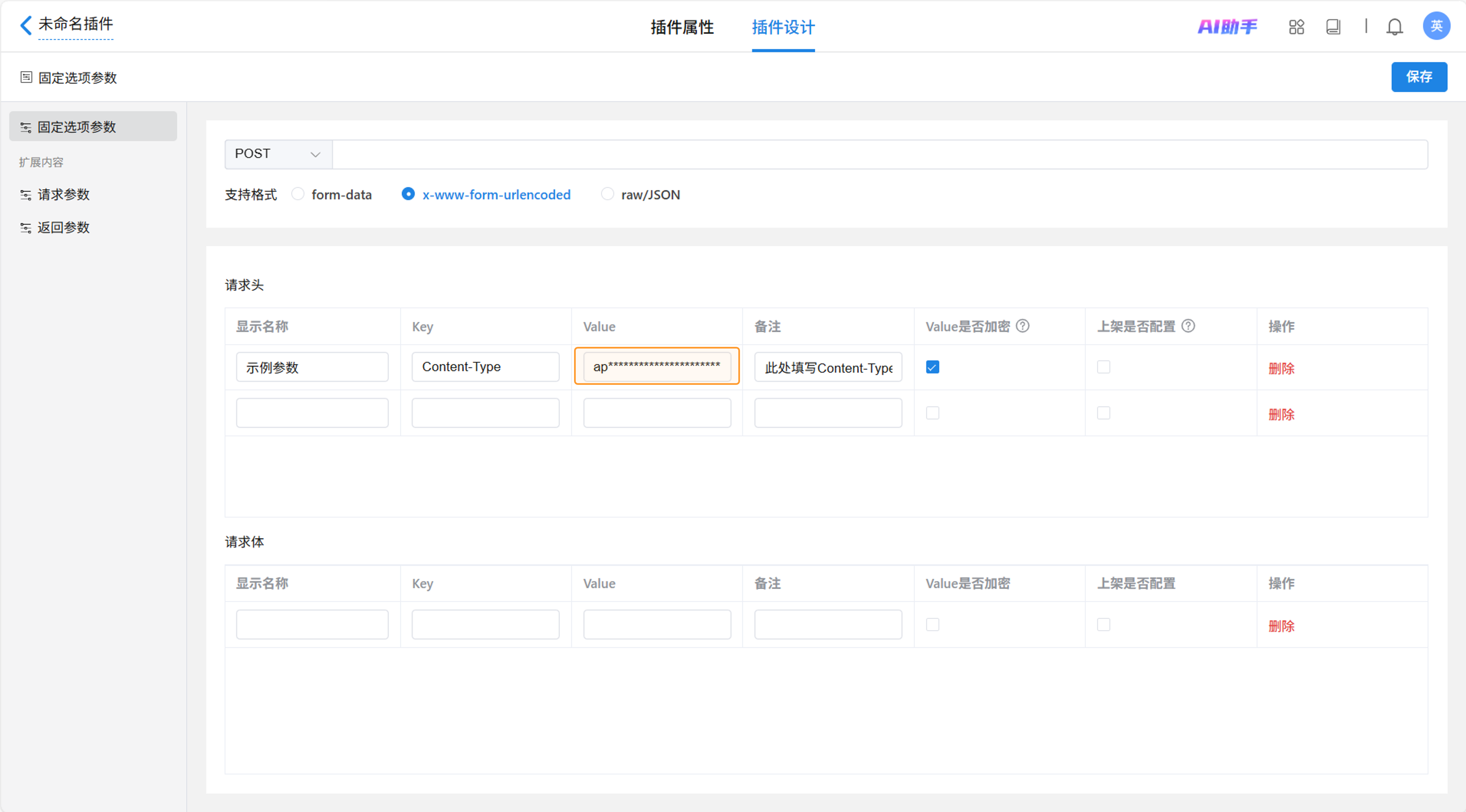This screenshot has width=1466, height=812.
Task: Click the help icon next to Value是否加密
Action: 1023,326
